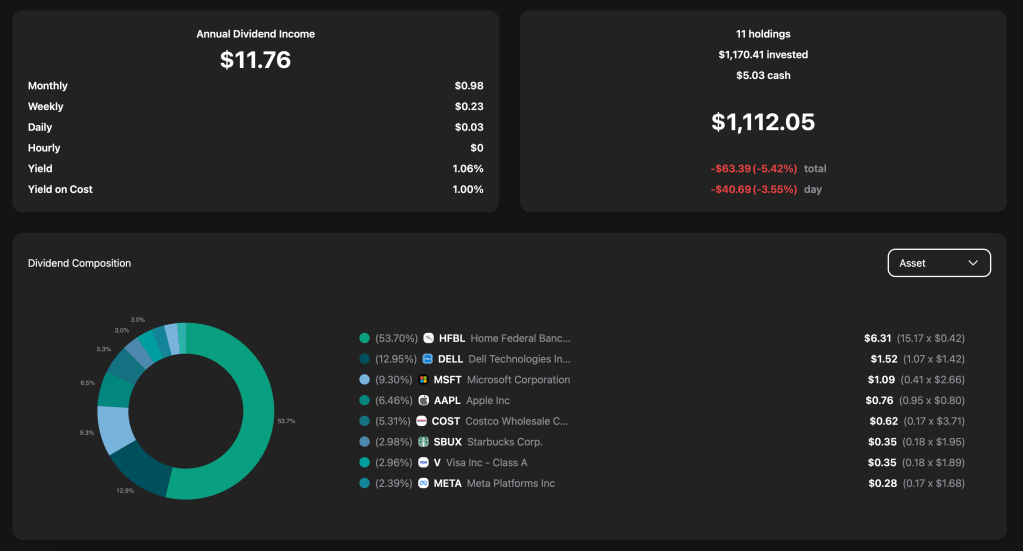1023x551 pixels.
Task: Click the Apple Inc logo icon
Action: click(424, 400)
